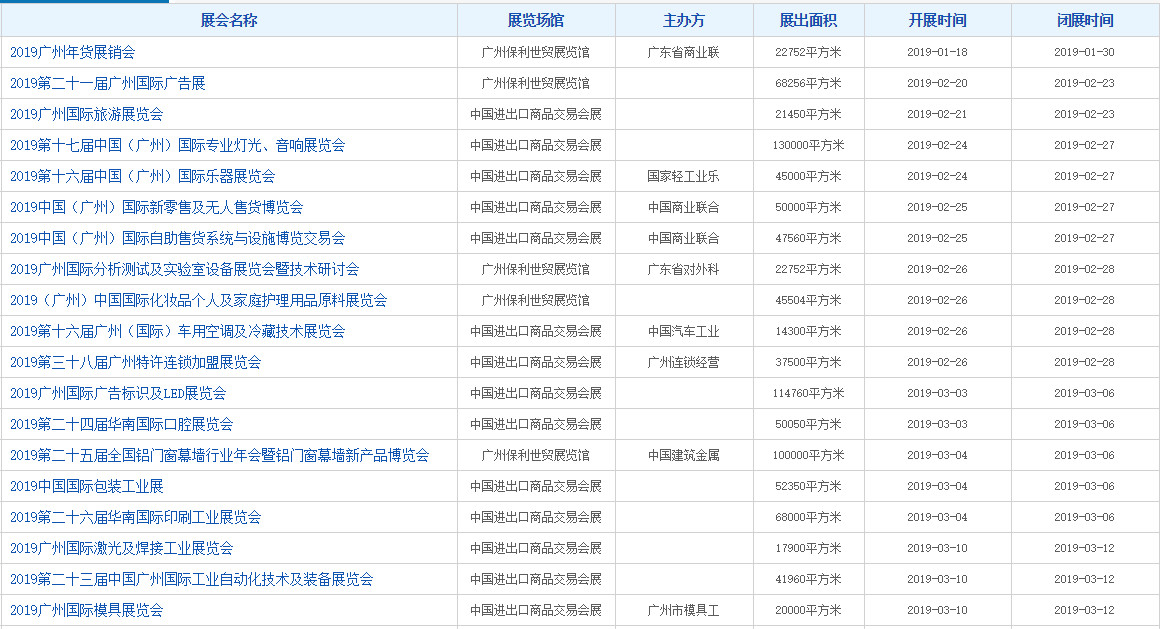Screen dimensions: 1163x629
Task: Select area cell 20000平方米
Action: 808,610
